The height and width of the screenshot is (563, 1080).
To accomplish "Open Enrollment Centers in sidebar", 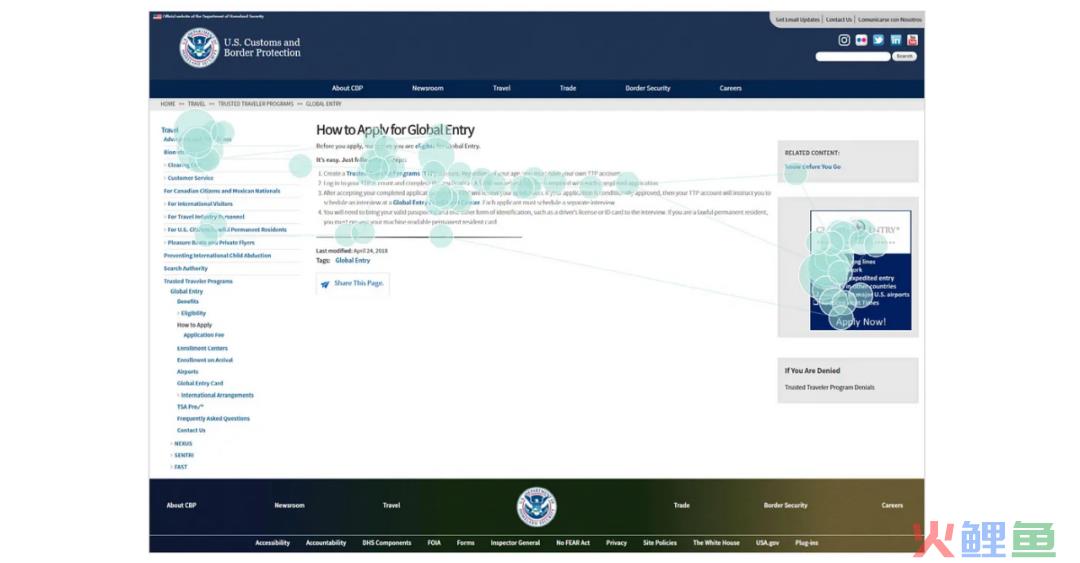I will pyautogui.click(x=202, y=349).
